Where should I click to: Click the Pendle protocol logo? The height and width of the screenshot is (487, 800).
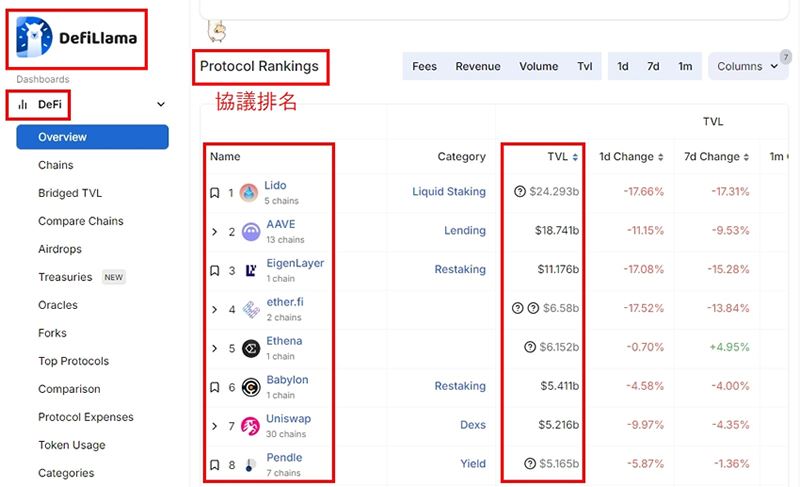tap(249, 465)
